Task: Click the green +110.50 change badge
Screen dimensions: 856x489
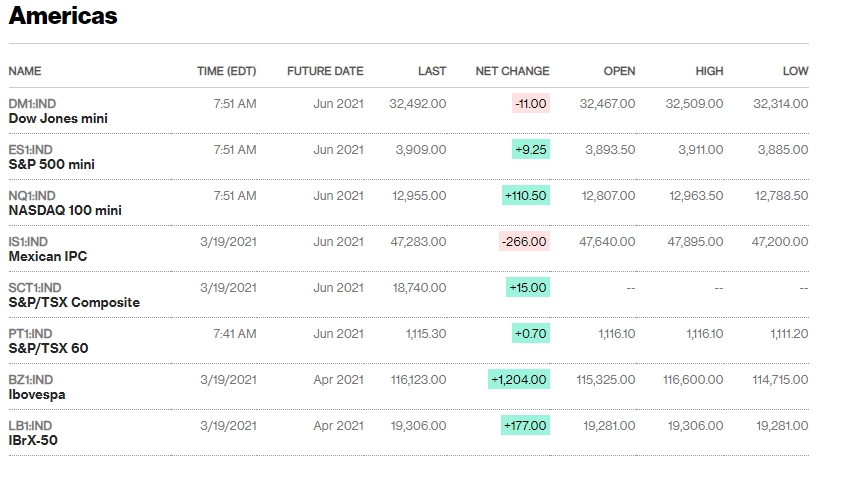Action: [525, 195]
